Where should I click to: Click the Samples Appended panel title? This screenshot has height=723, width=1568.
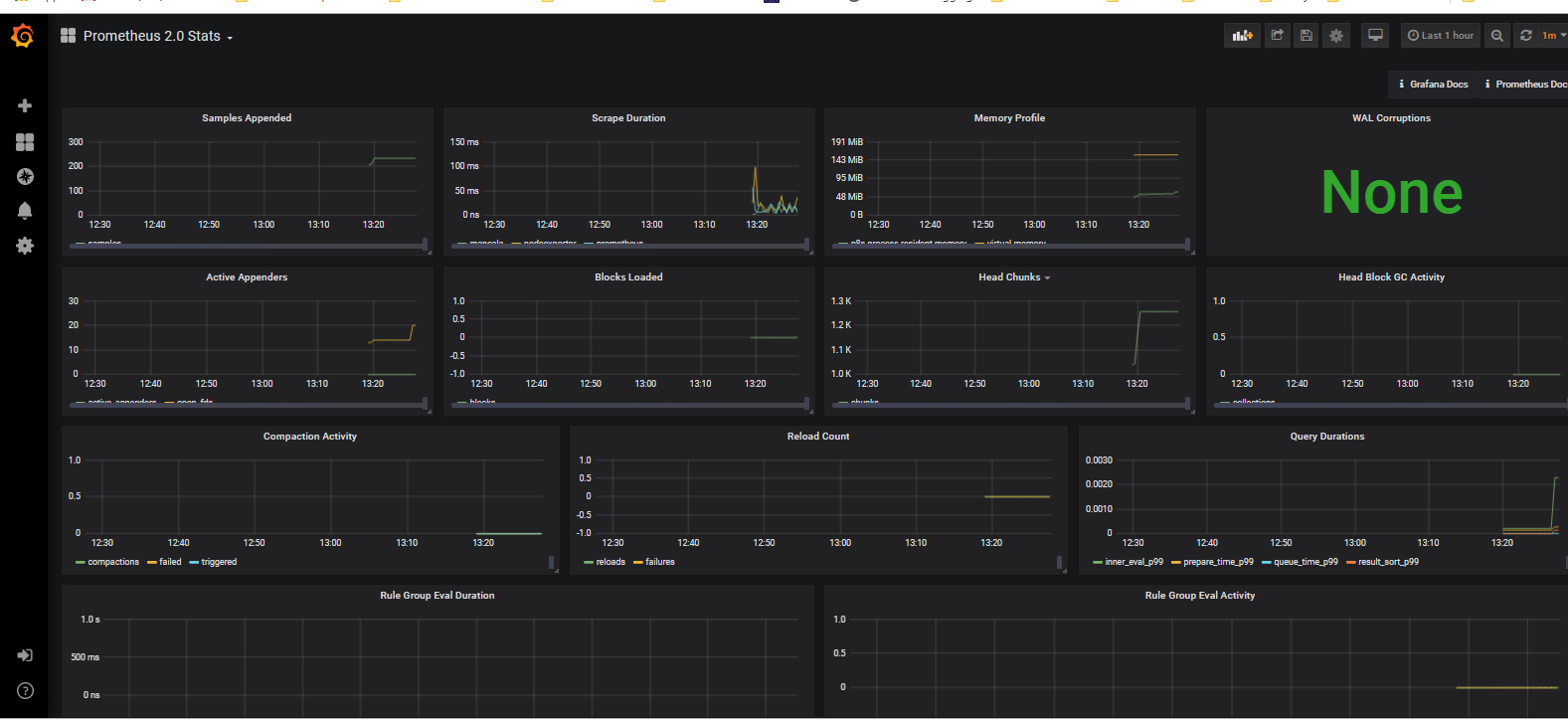[247, 118]
